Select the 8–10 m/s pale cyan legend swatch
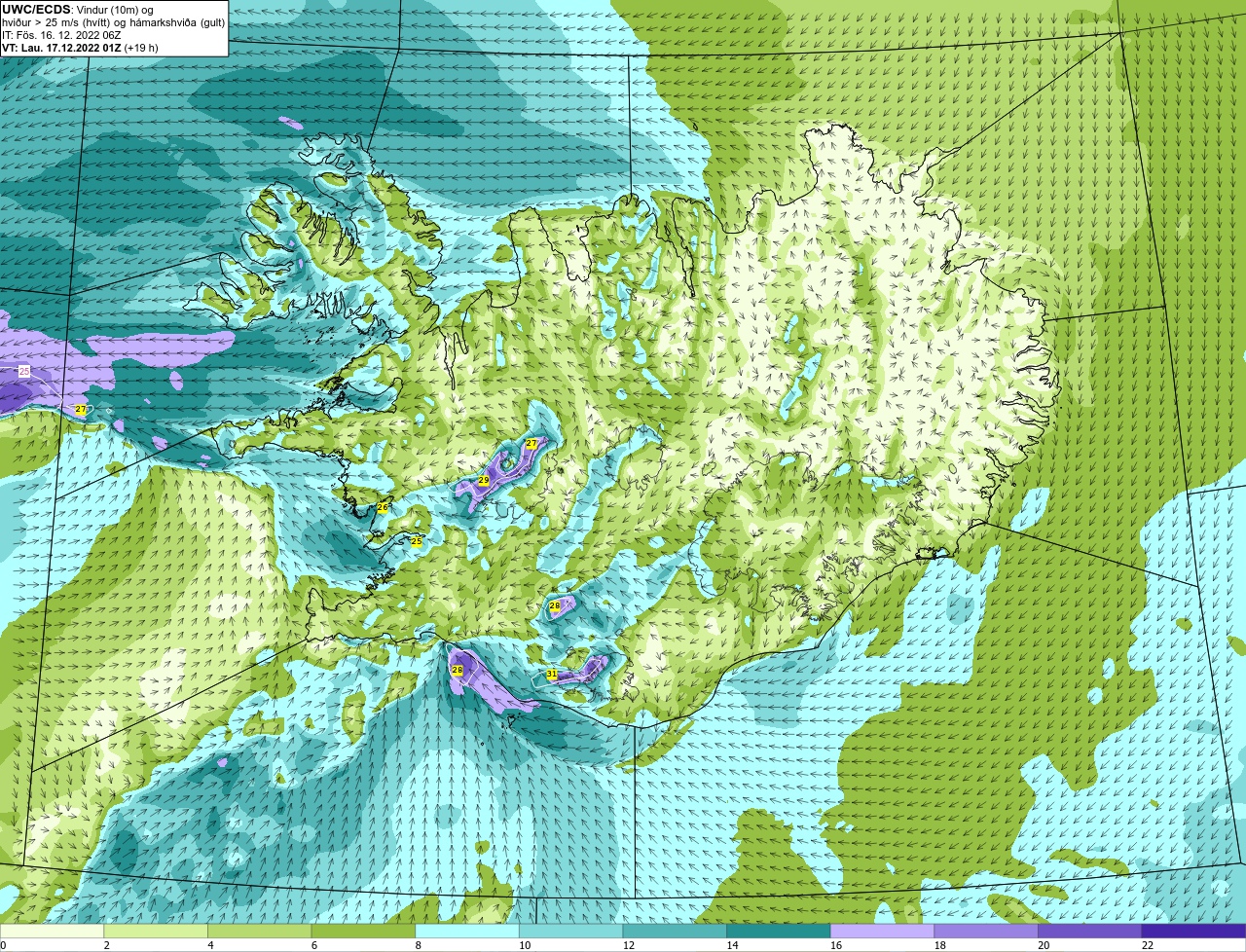 (x=467, y=931)
